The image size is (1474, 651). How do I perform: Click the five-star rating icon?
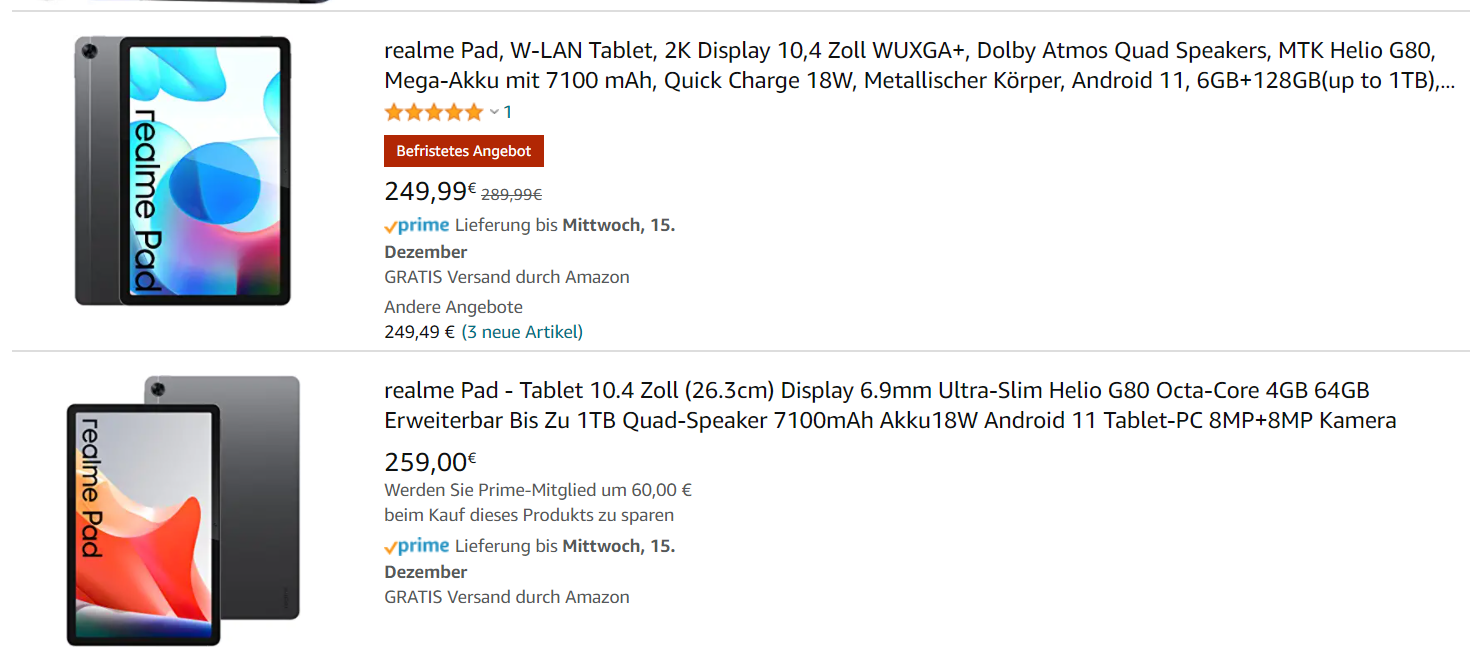(x=434, y=112)
